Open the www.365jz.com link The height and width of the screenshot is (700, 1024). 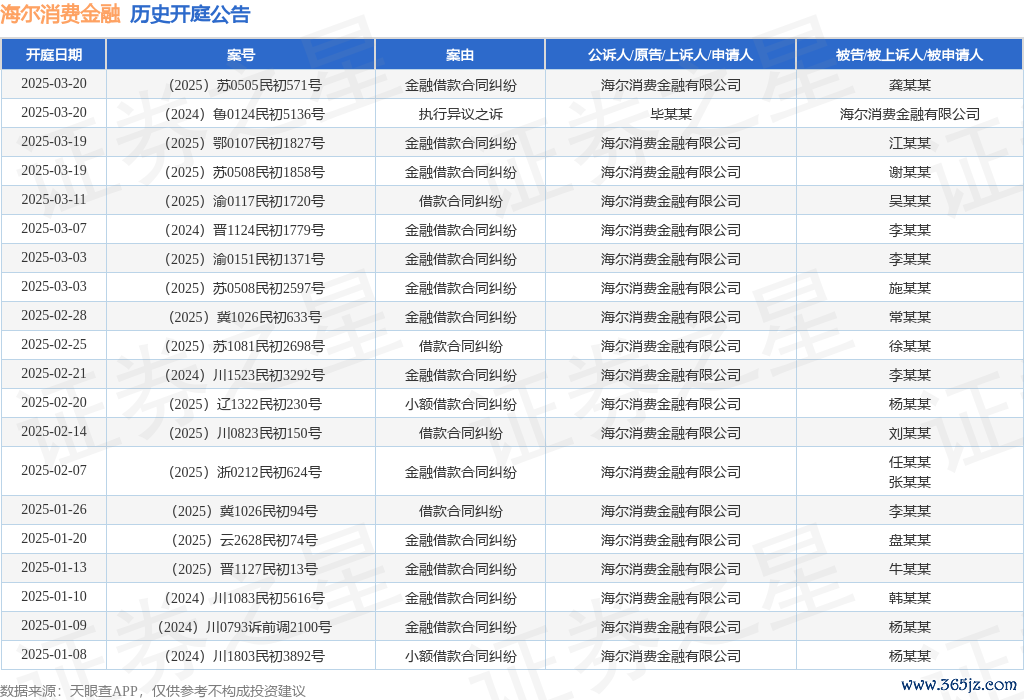coord(959,684)
